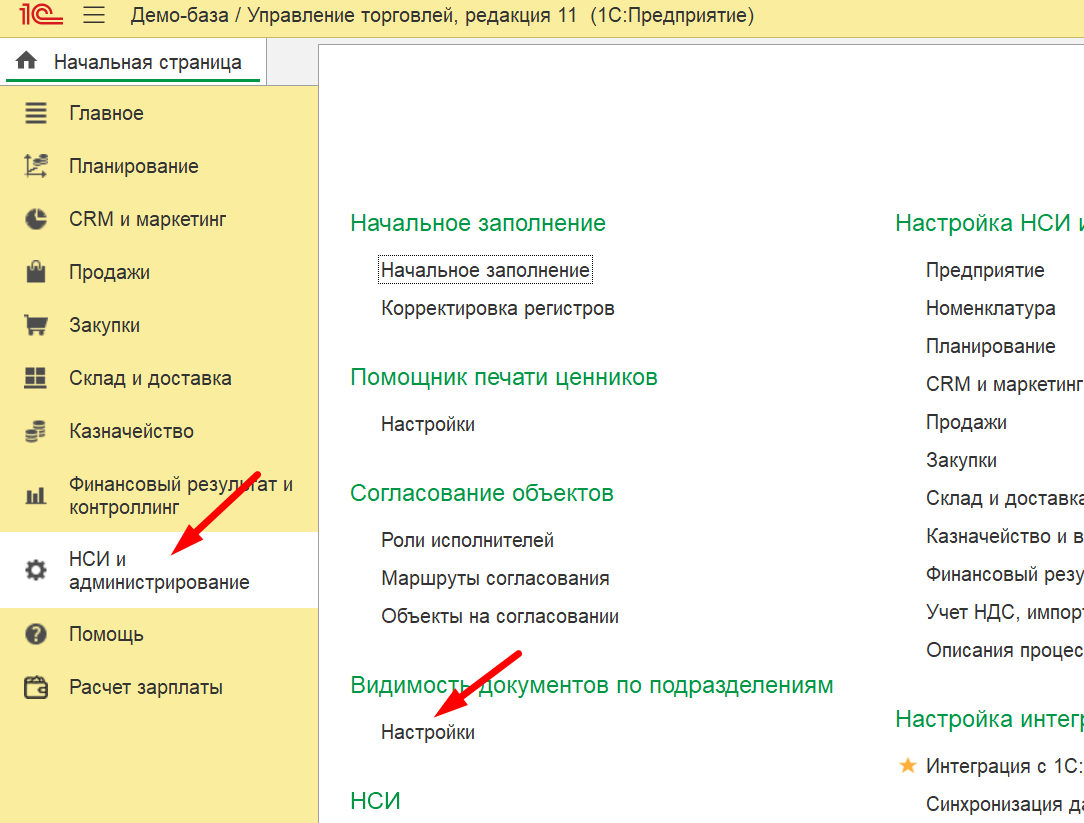The height and width of the screenshot is (823, 1084).
Task: Open Маршруты согласования
Action: click(495, 577)
